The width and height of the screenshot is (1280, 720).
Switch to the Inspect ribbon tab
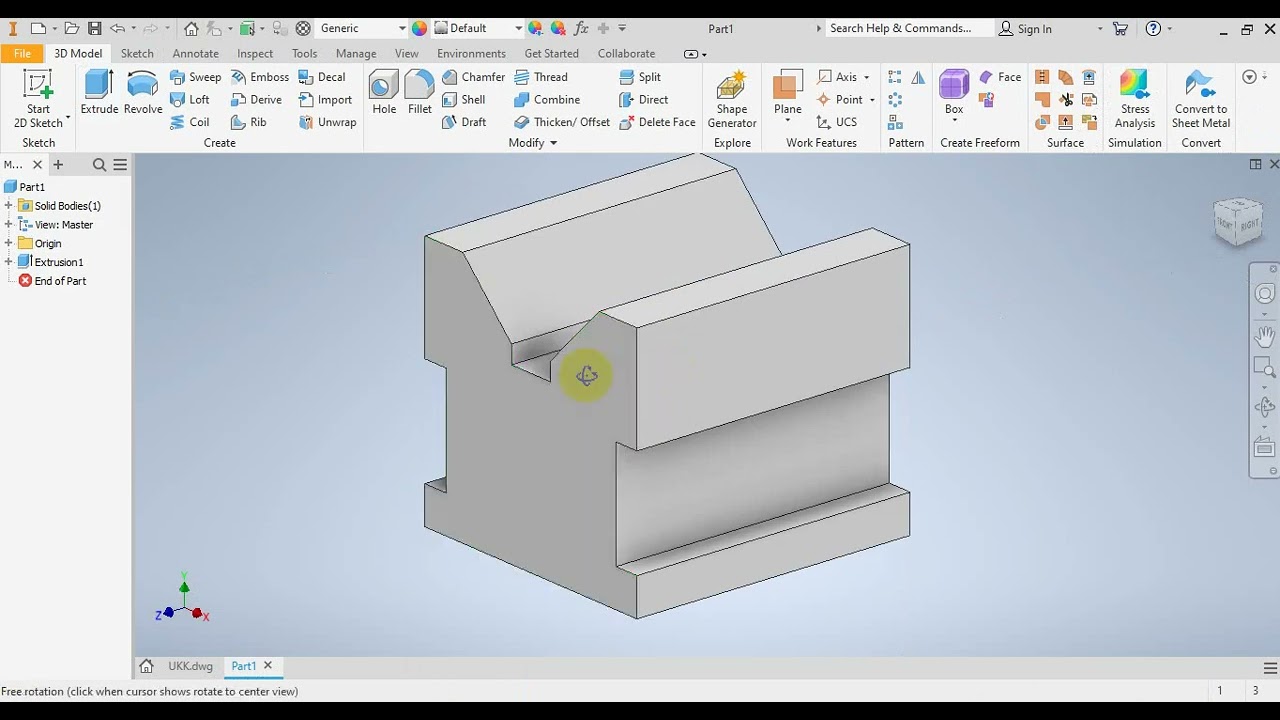[x=255, y=53]
